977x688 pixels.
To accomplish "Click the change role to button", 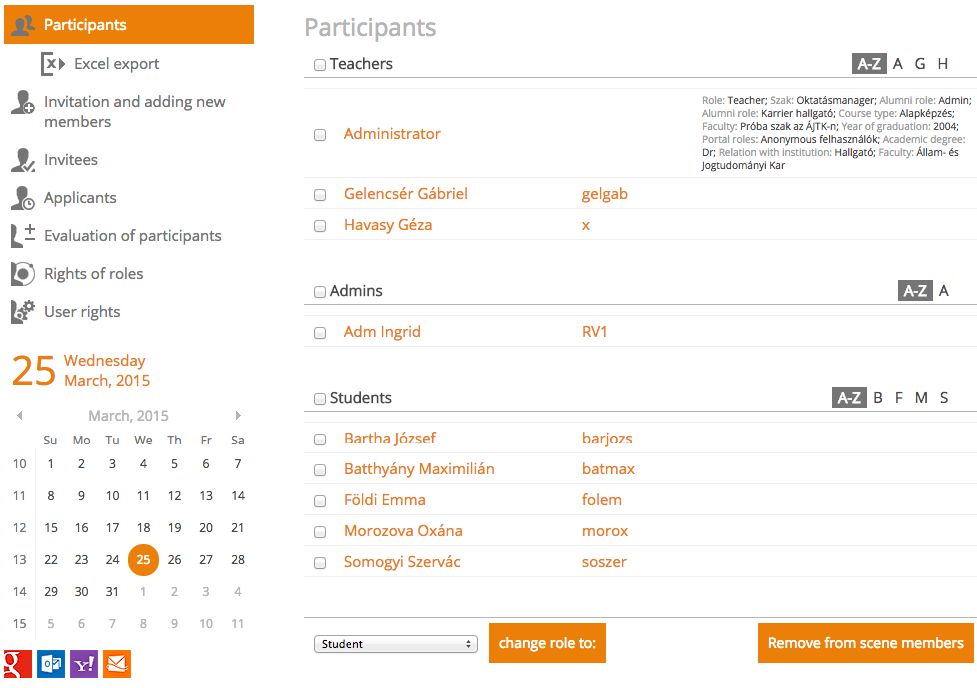I will [x=547, y=643].
